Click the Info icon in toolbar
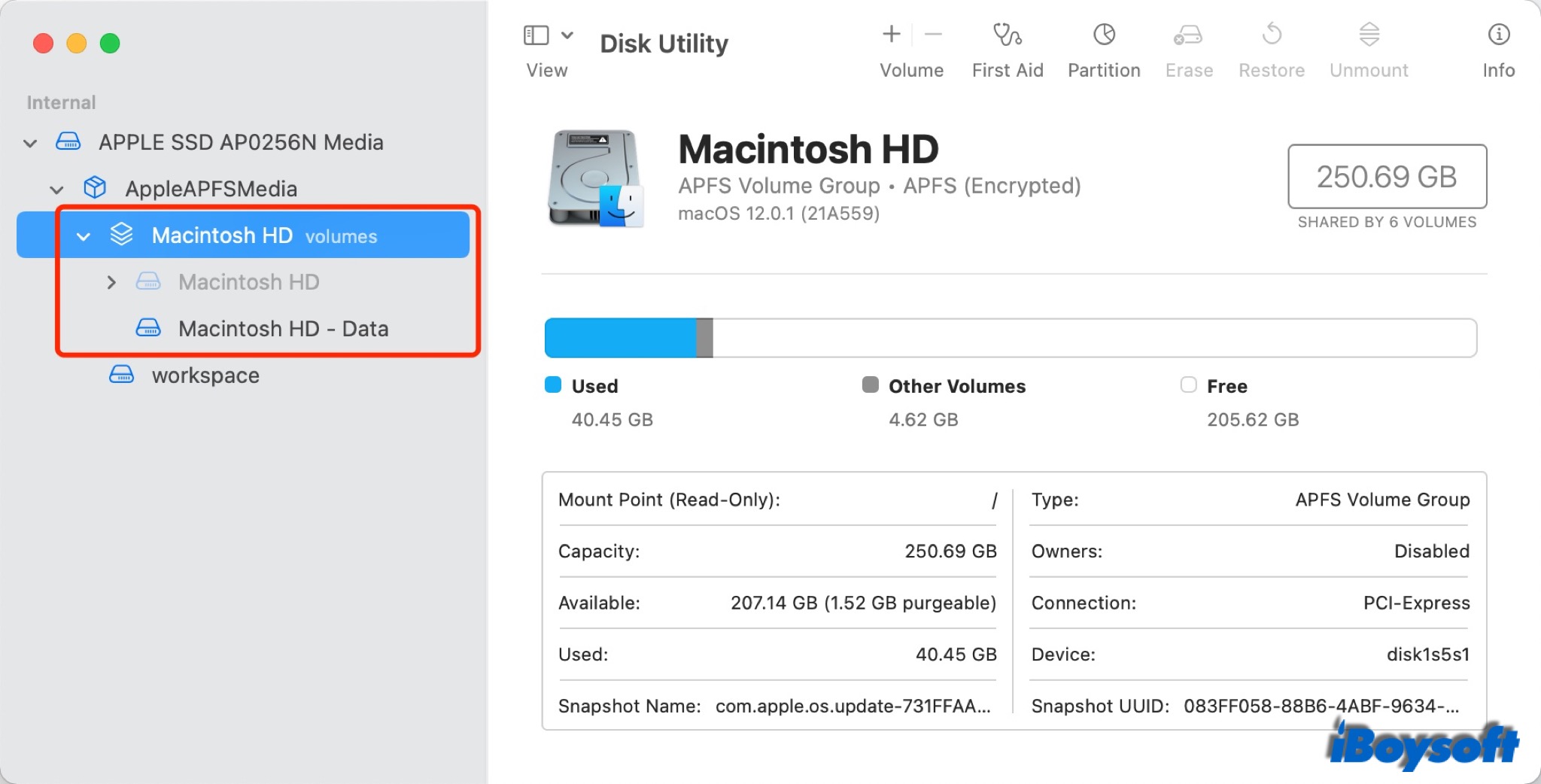The height and width of the screenshot is (784, 1541). pyautogui.click(x=1498, y=35)
